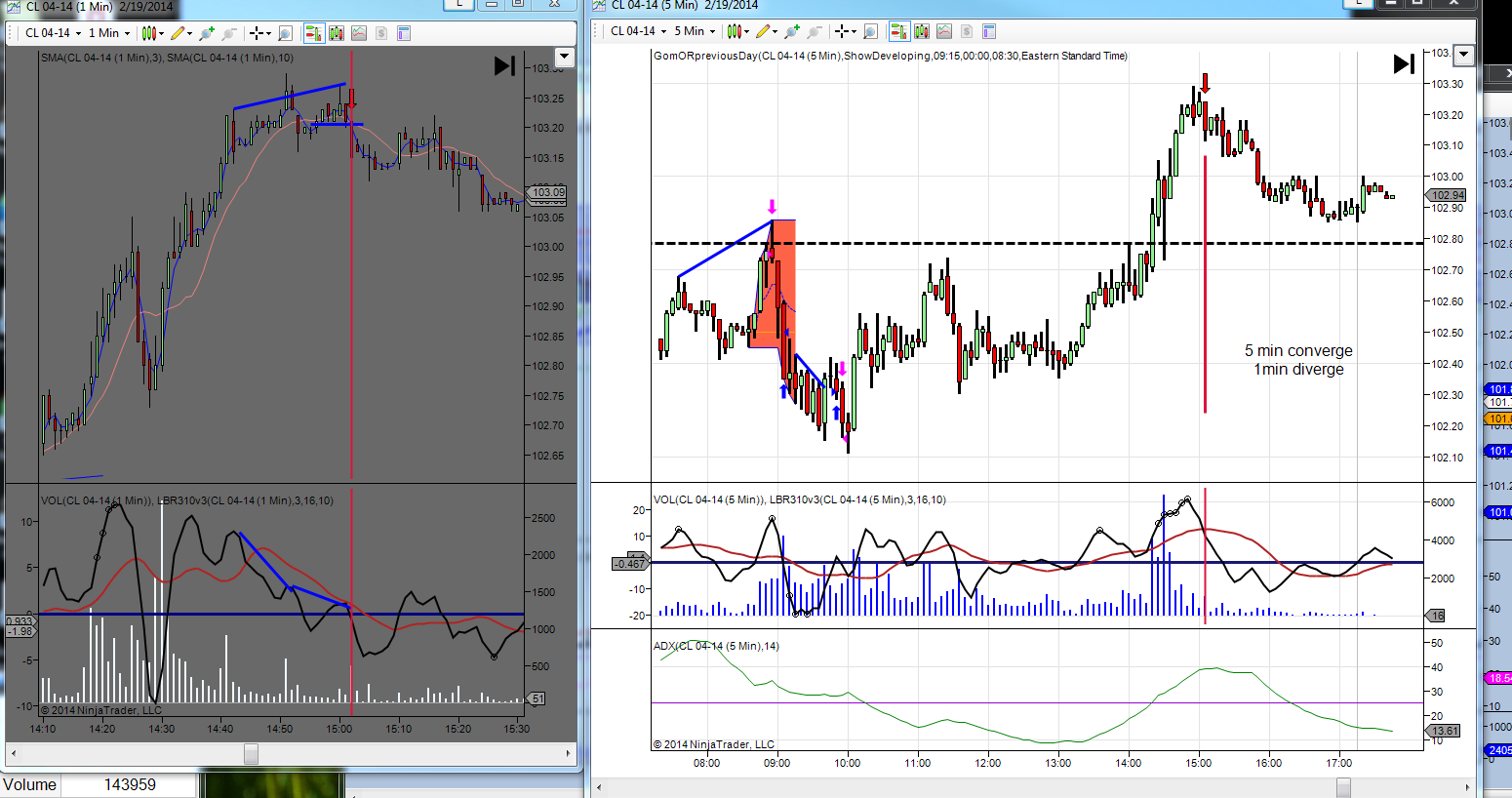The width and height of the screenshot is (1512, 798).
Task: Open the zoom frame magnifier in the 5 Min chart
Action: 870,31
